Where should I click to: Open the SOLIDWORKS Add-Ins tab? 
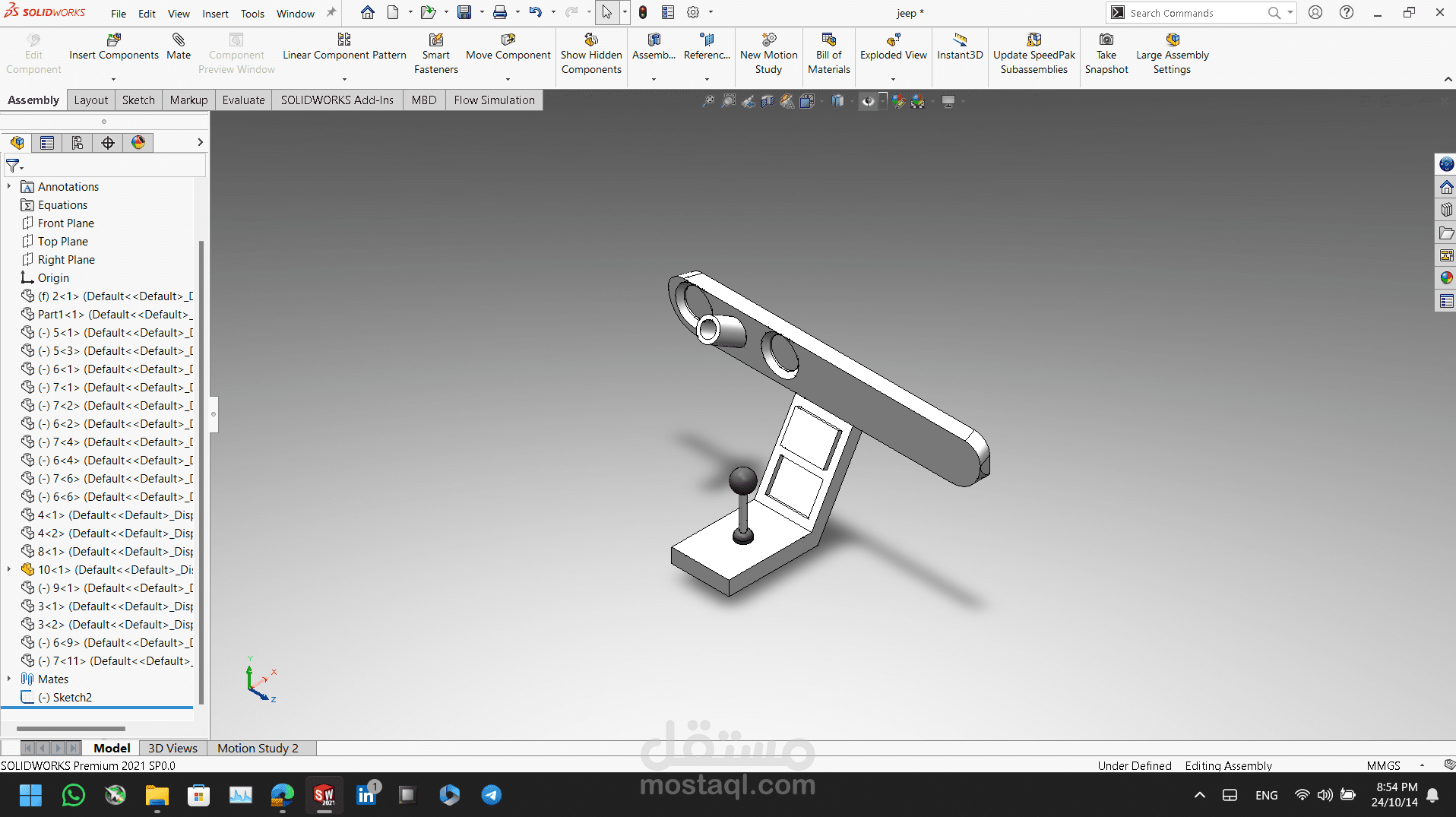click(337, 100)
